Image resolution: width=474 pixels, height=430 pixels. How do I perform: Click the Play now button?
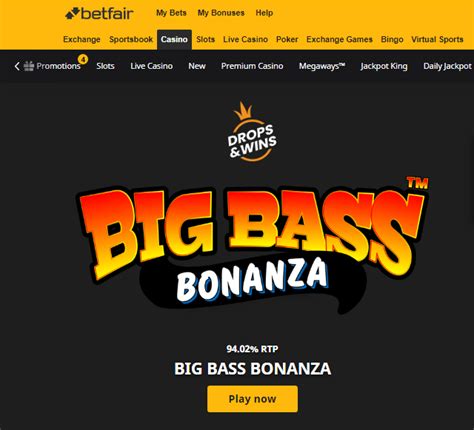(252, 399)
